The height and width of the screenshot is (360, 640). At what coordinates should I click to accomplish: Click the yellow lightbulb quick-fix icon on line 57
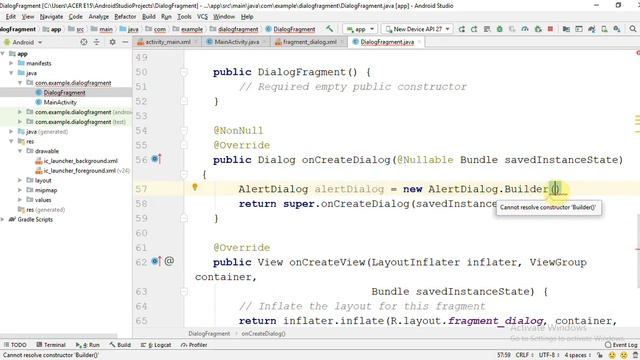point(195,187)
